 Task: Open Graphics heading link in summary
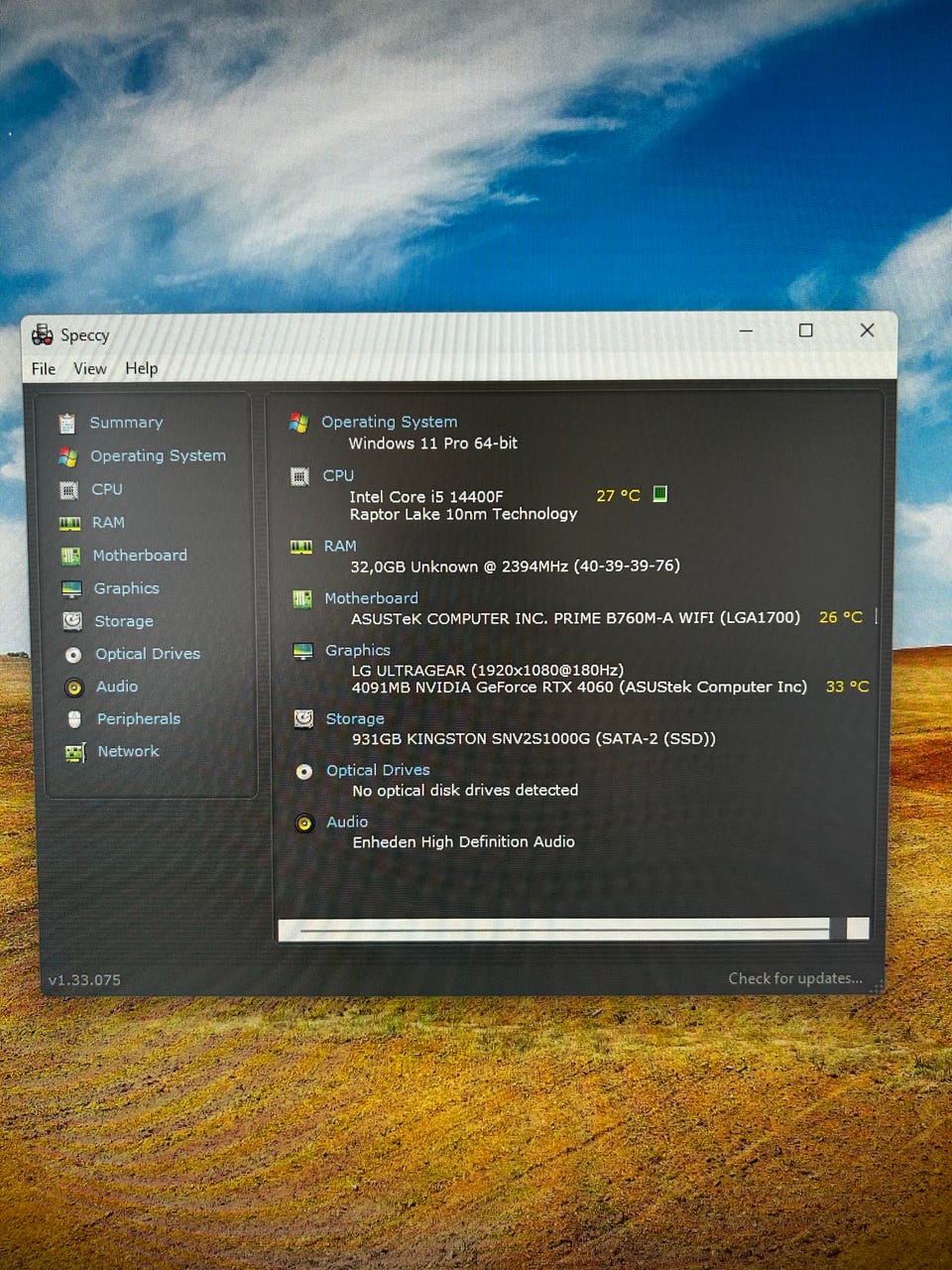pos(358,651)
